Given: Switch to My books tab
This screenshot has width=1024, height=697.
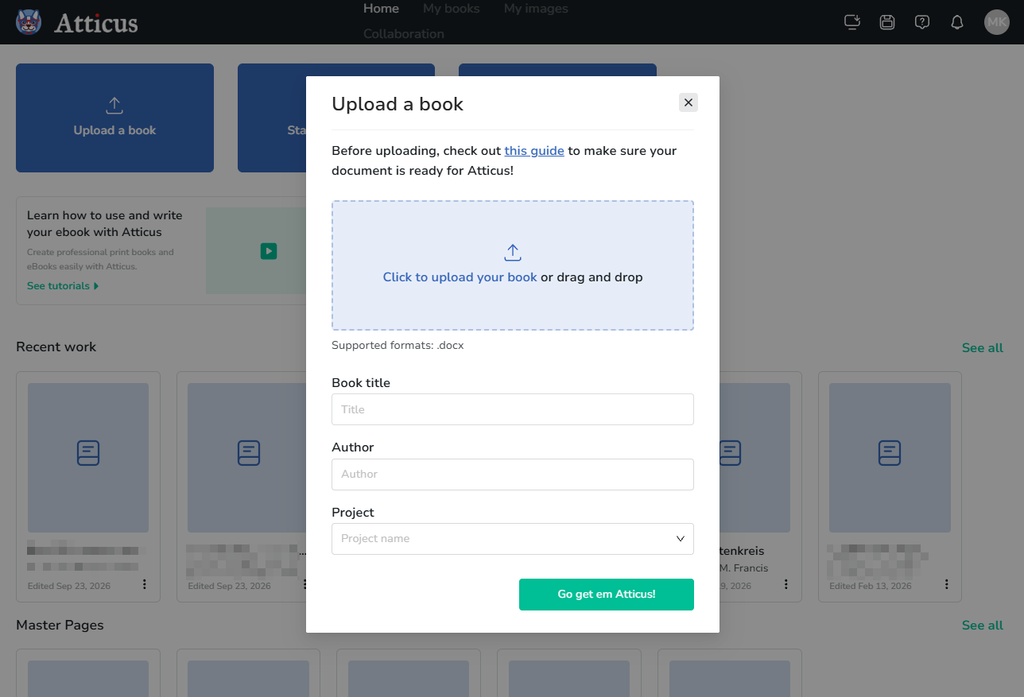Looking at the screenshot, I should (451, 8).
